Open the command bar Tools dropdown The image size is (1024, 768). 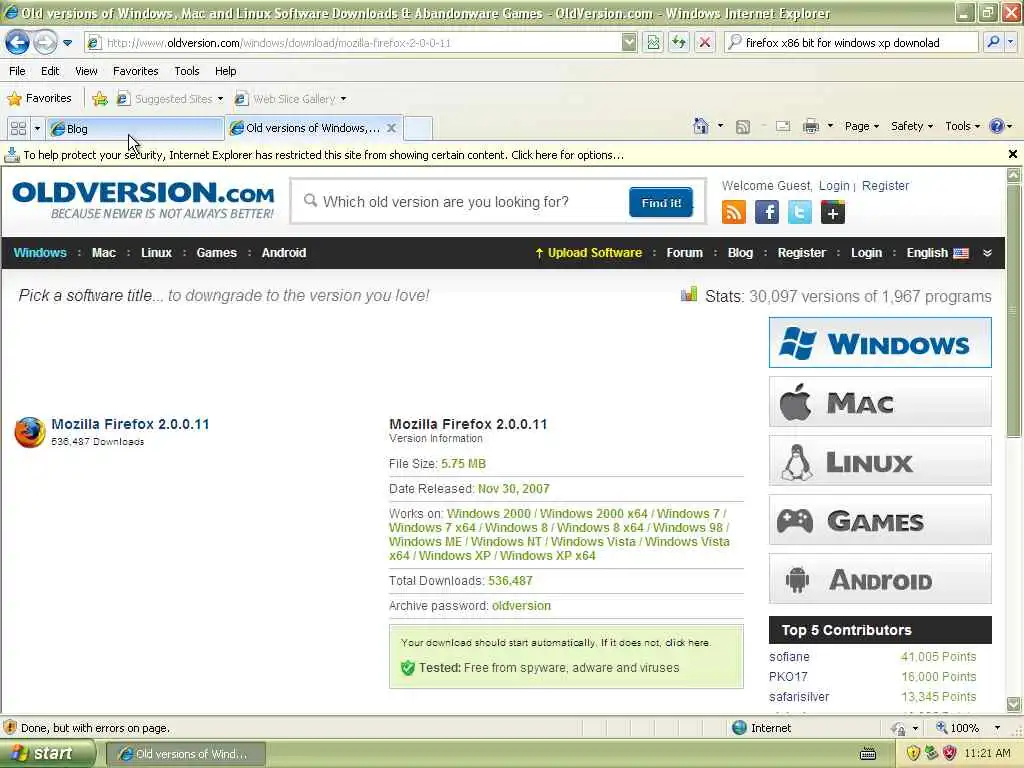(963, 127)
